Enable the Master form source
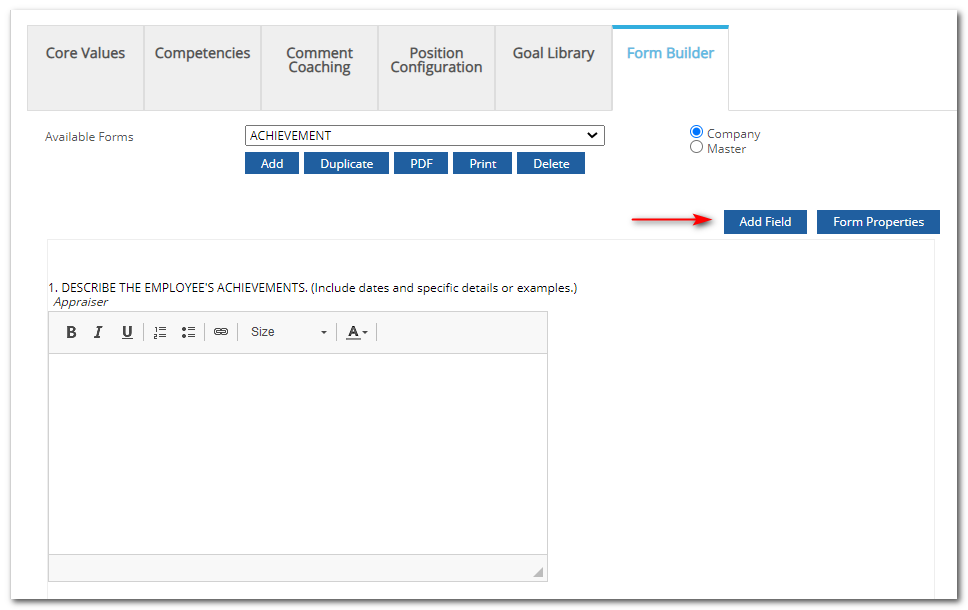Viewport: 968px width, 610px height. [696, 146]
